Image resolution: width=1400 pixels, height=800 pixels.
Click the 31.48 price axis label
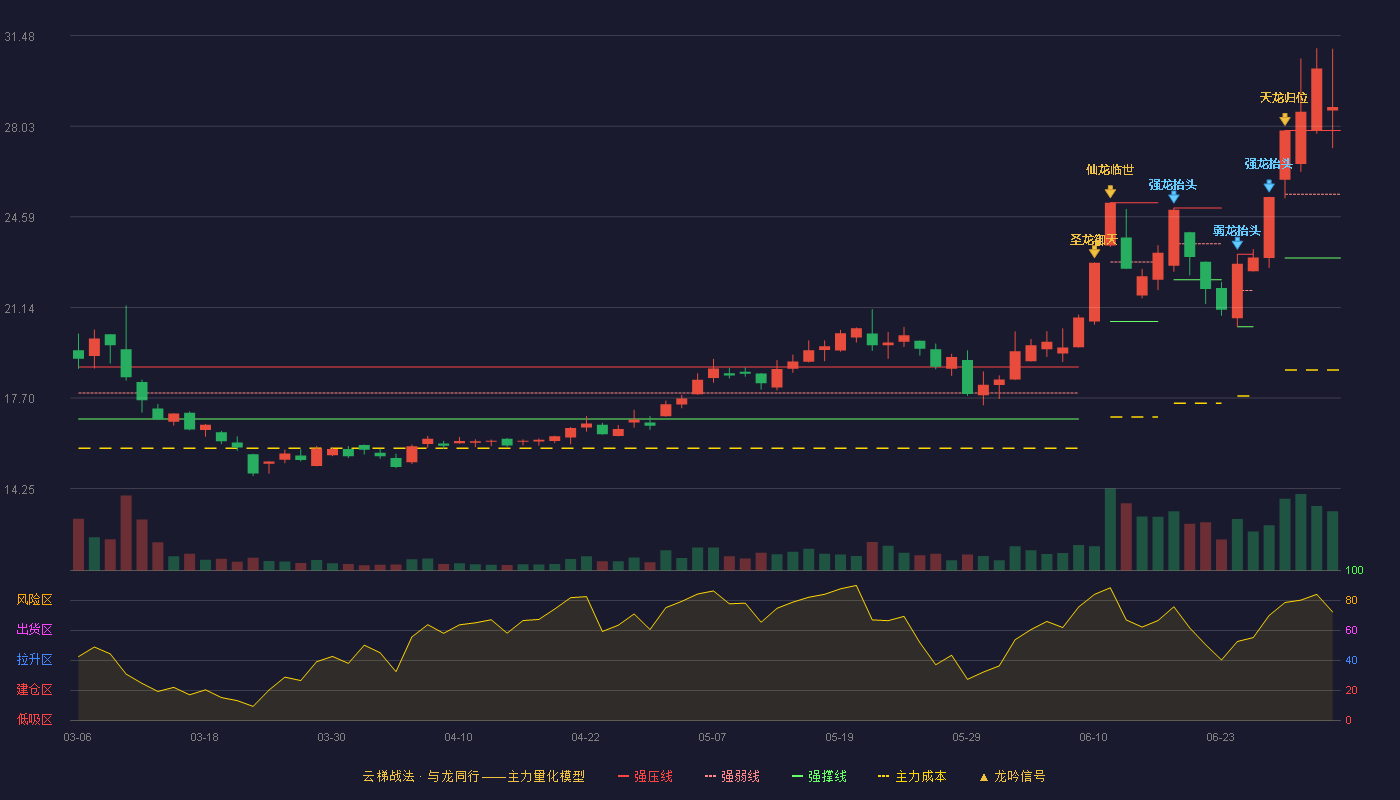pos(19,37)
